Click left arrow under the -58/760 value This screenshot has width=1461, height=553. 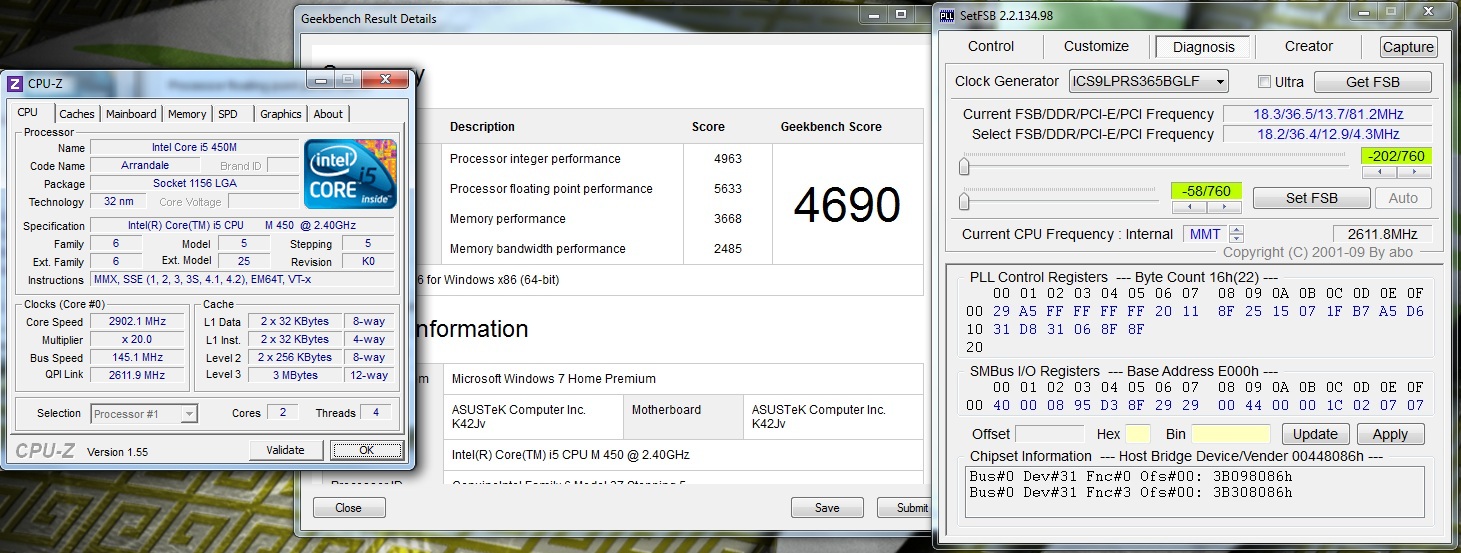(x=1188, y=207)
